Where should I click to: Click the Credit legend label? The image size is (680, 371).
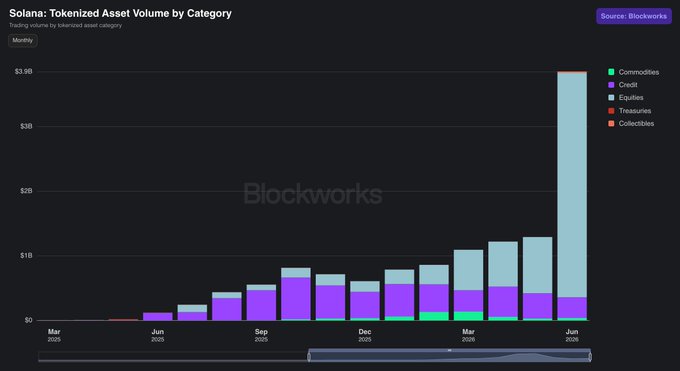pyautogui.click(x=628, y=85)
